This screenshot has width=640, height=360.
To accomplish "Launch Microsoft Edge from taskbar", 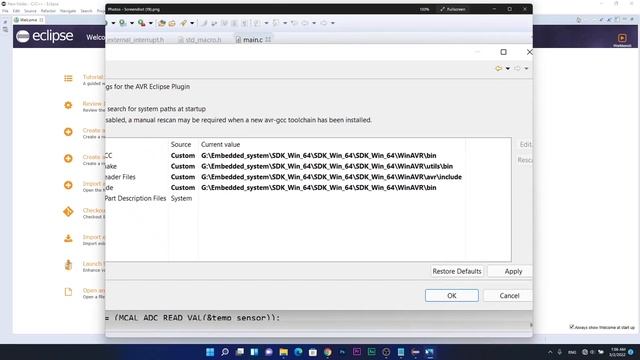I will (x=298, y=352).
